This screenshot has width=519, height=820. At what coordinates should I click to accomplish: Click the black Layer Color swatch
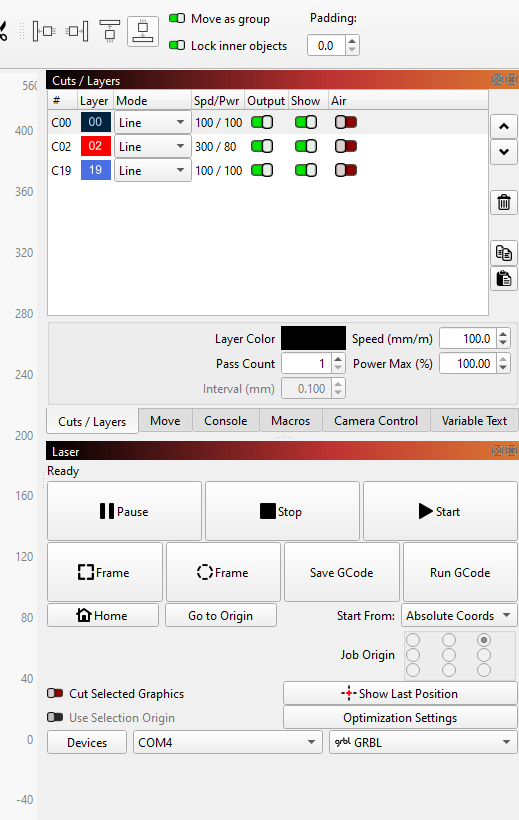point(313,338)
